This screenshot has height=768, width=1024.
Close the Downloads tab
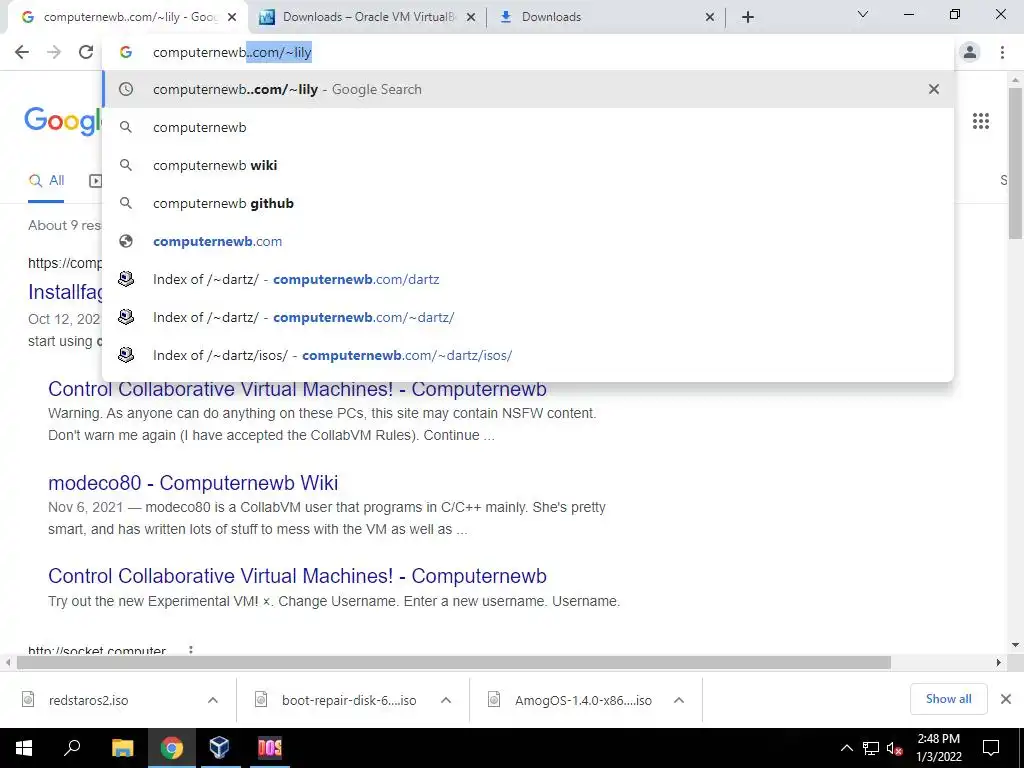(x=710, y=17)
